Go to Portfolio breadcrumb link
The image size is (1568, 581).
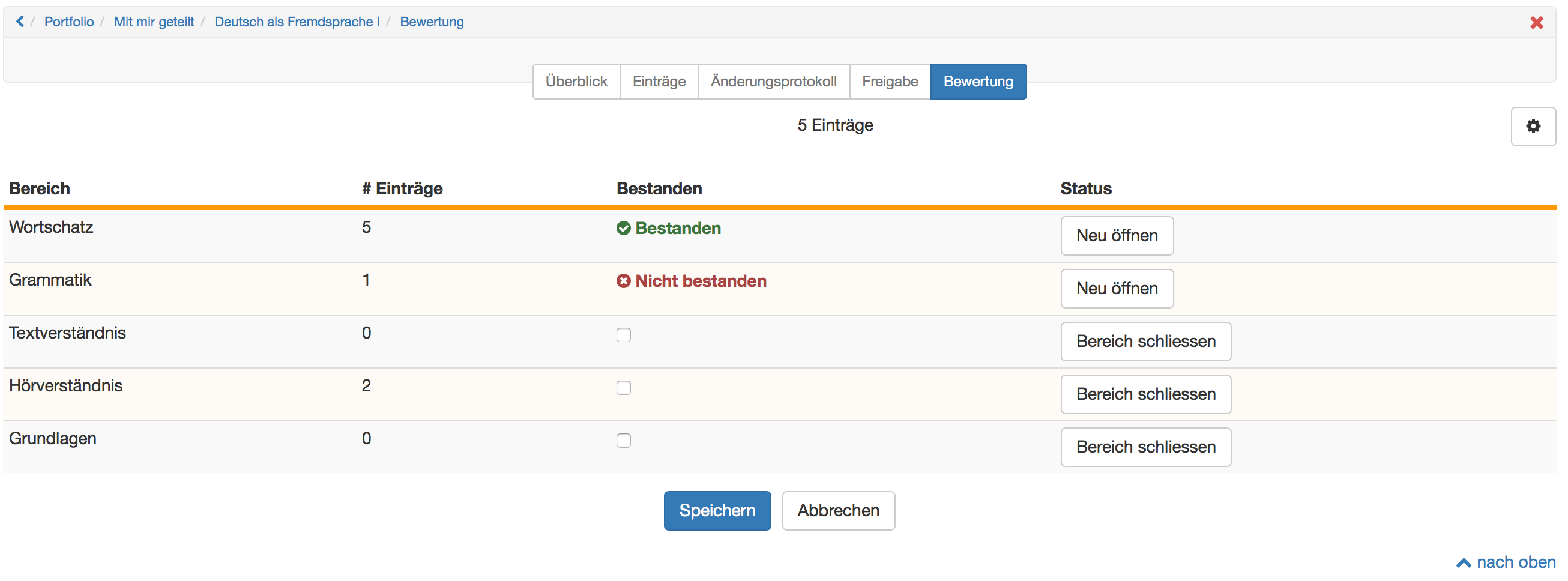point(69,22)
